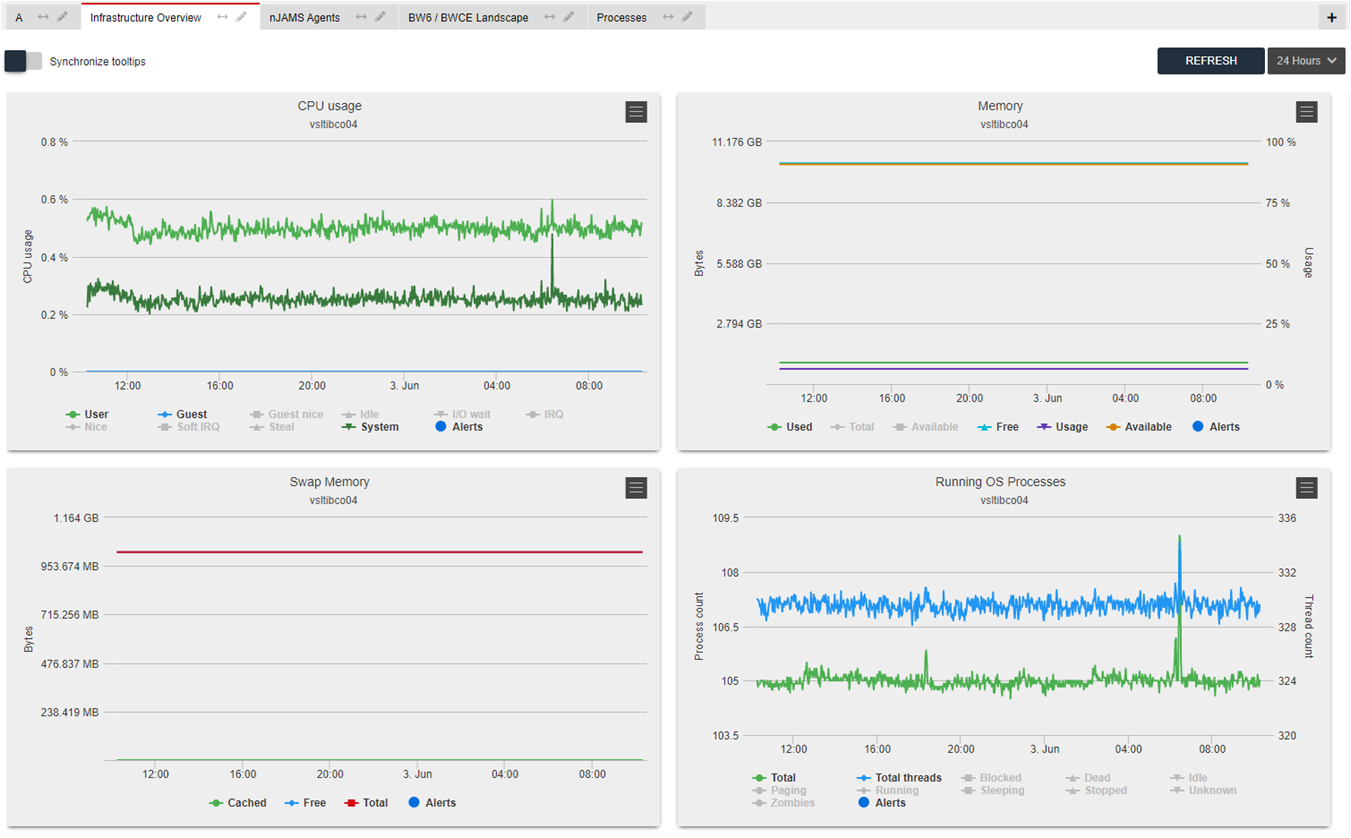
Task: Click move arrows icon on BW6 / BWCE Landscape tab
Action: (549, 17)
